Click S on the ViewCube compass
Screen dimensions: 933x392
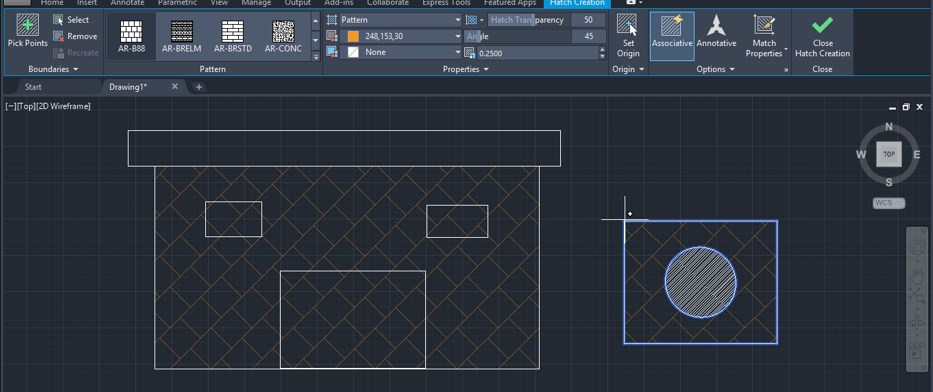click(x=889, y=182)
